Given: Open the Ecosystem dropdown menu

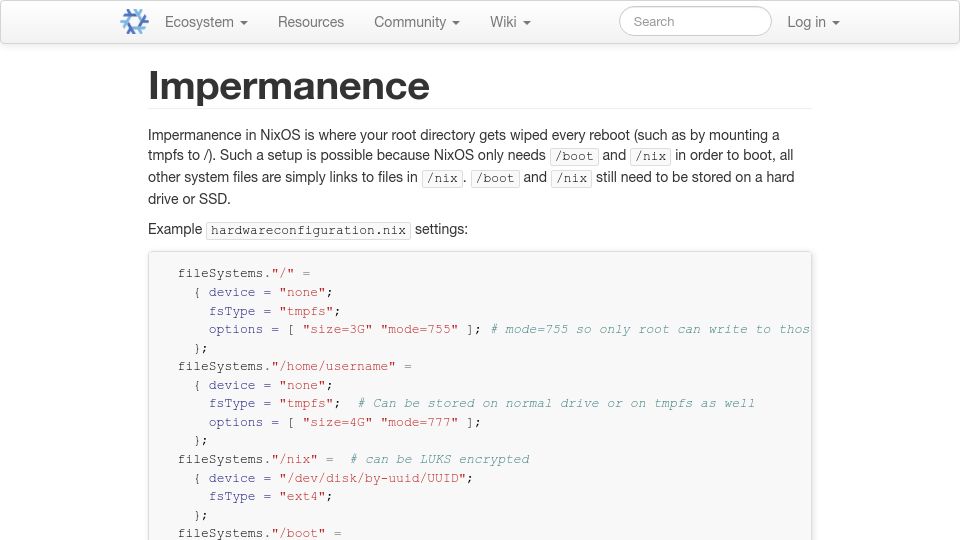Looking at the screenshot, I should (206, 22).
